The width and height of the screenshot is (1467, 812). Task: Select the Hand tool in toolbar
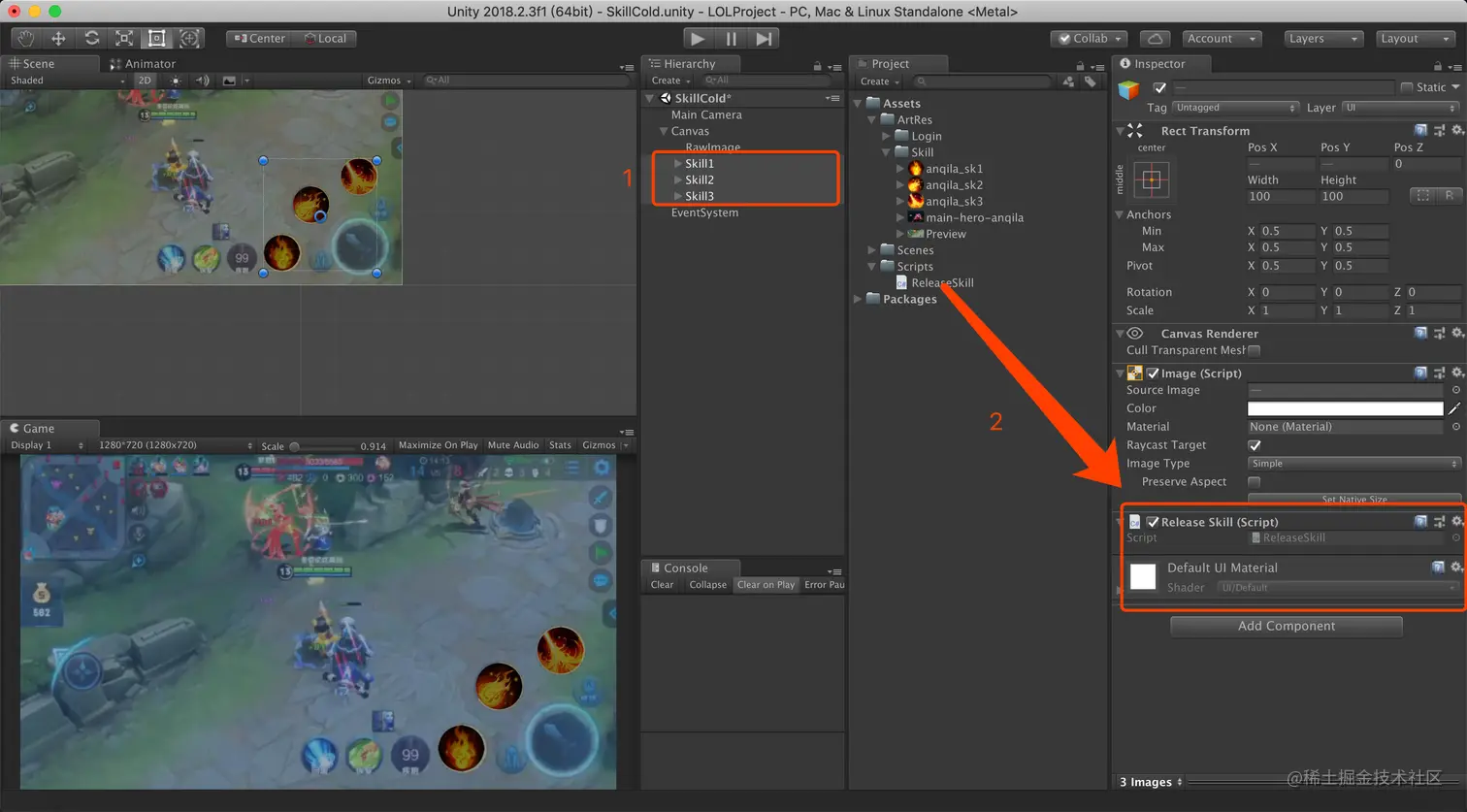click(26, 38)
